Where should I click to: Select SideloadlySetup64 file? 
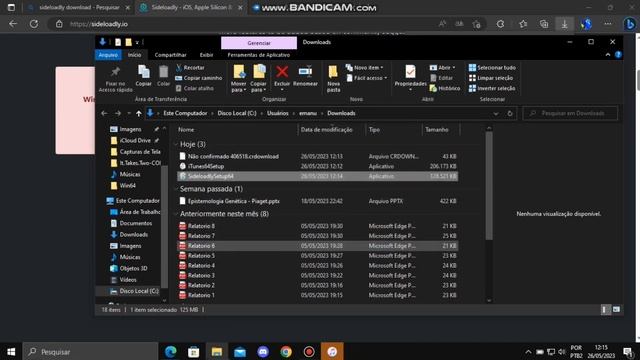point(318,176)
